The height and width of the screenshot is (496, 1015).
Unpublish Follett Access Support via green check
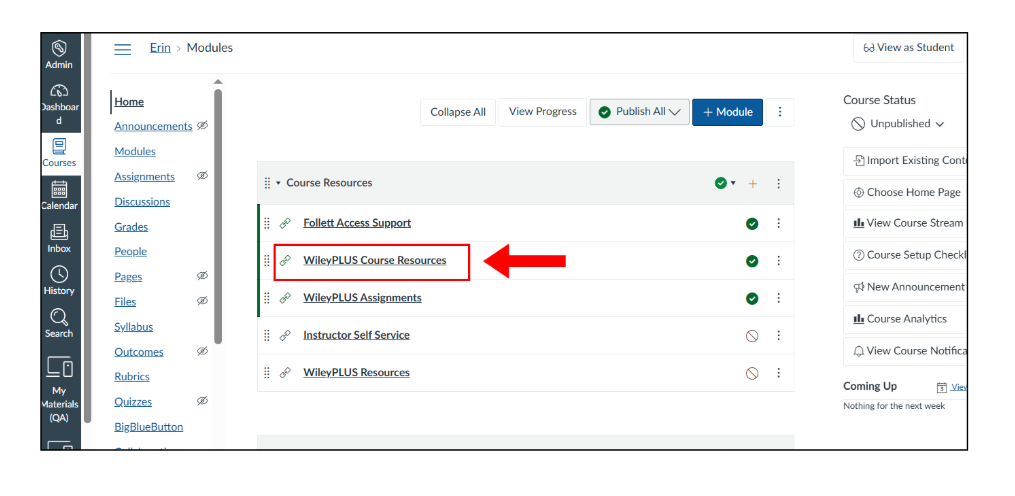[x=752, y=224]
